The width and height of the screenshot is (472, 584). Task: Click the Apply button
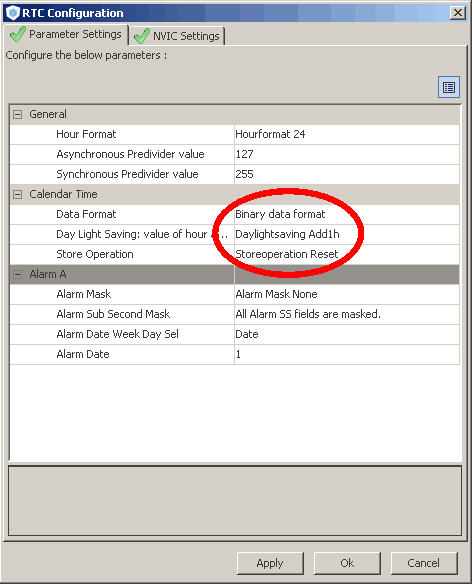[x=270, y=563]
